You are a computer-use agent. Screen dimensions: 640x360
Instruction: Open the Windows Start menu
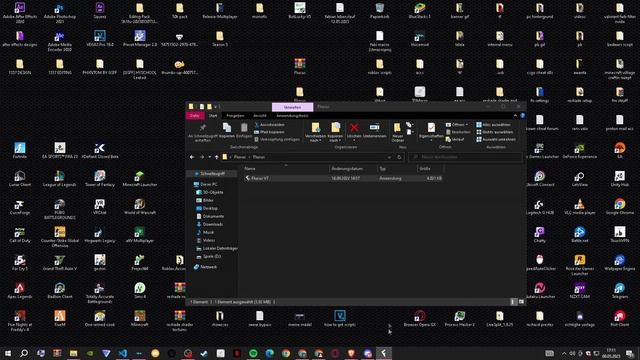click(x=8, y=353)
